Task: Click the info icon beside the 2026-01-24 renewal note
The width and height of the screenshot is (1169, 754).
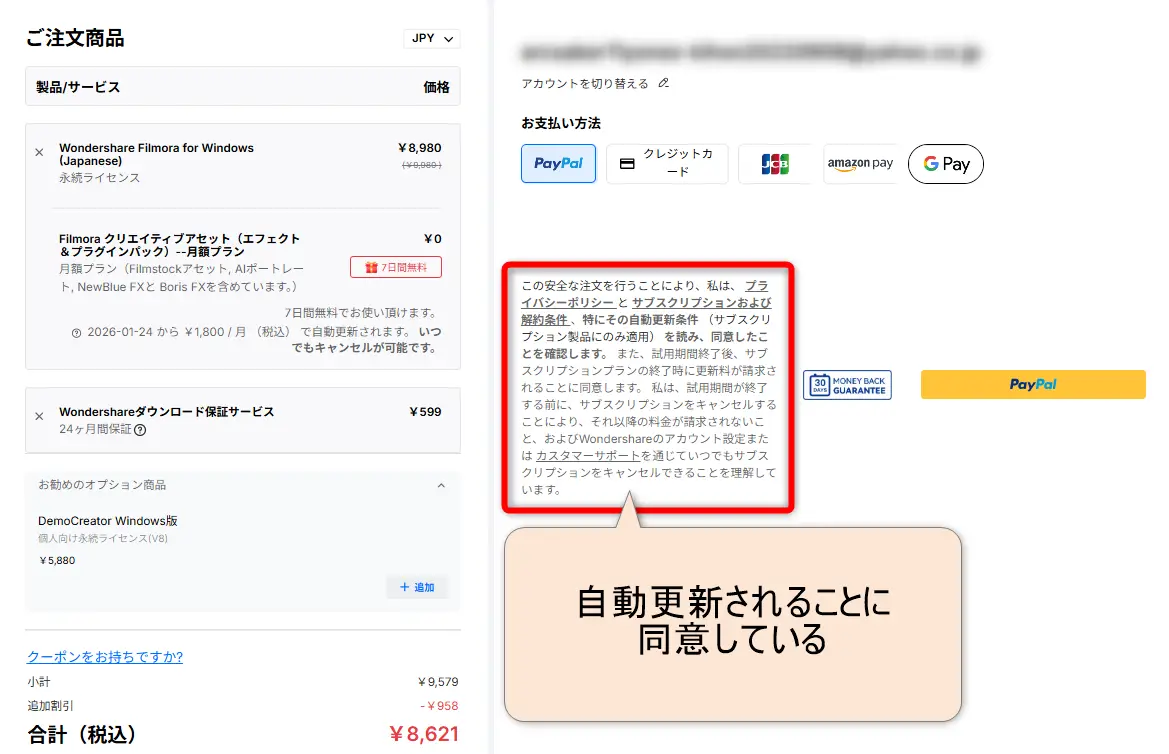Action: (77, 333)
